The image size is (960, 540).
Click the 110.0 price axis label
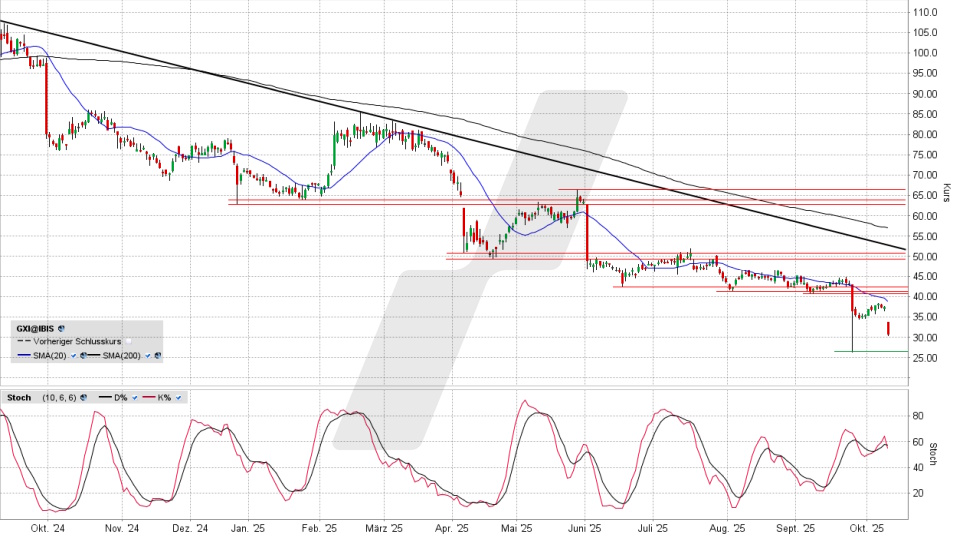pos(923,12)
